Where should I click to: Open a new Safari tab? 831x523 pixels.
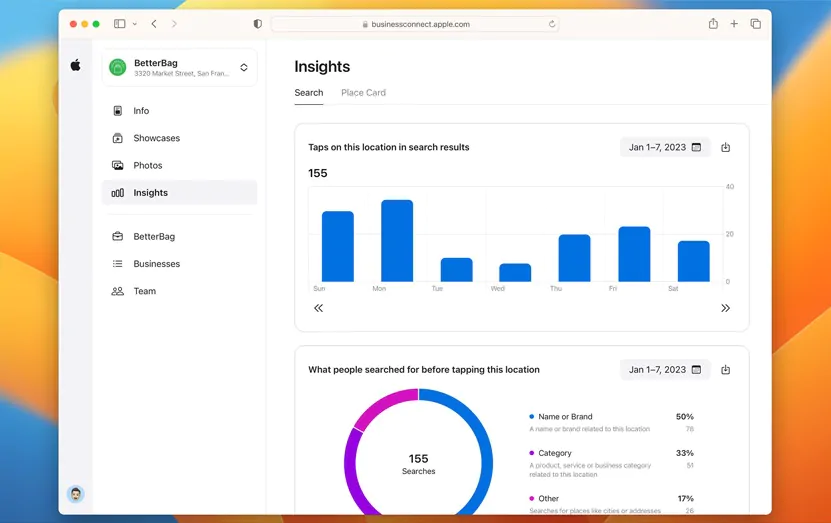point(734,24)
